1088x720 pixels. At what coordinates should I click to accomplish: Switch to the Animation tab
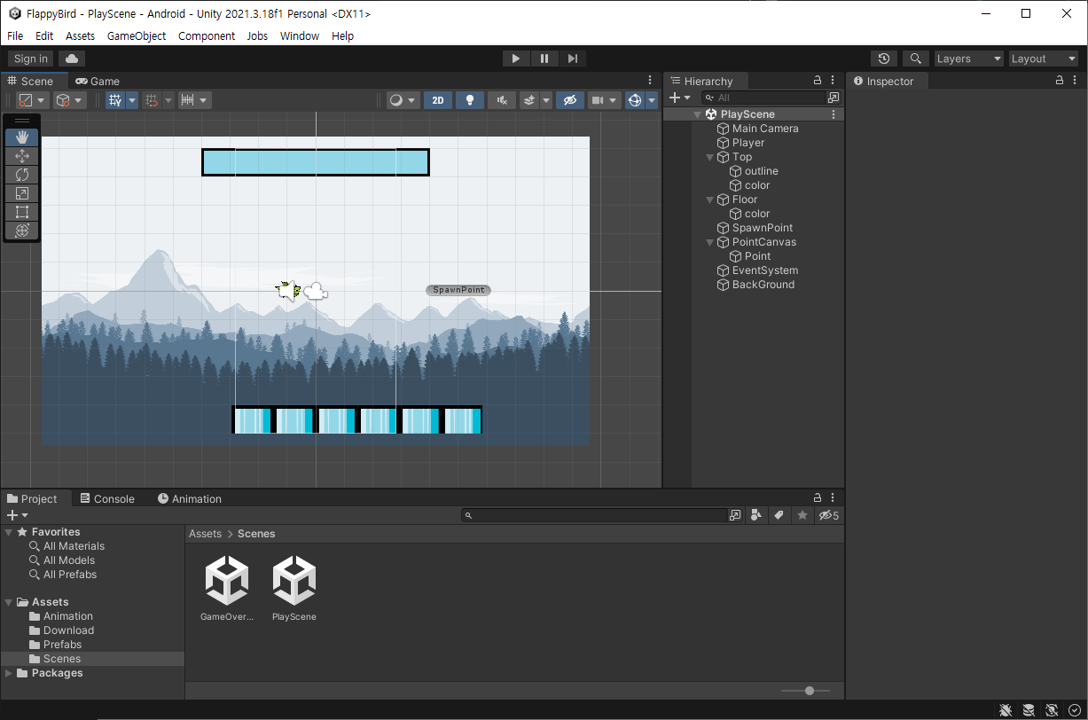click(189, 499)
